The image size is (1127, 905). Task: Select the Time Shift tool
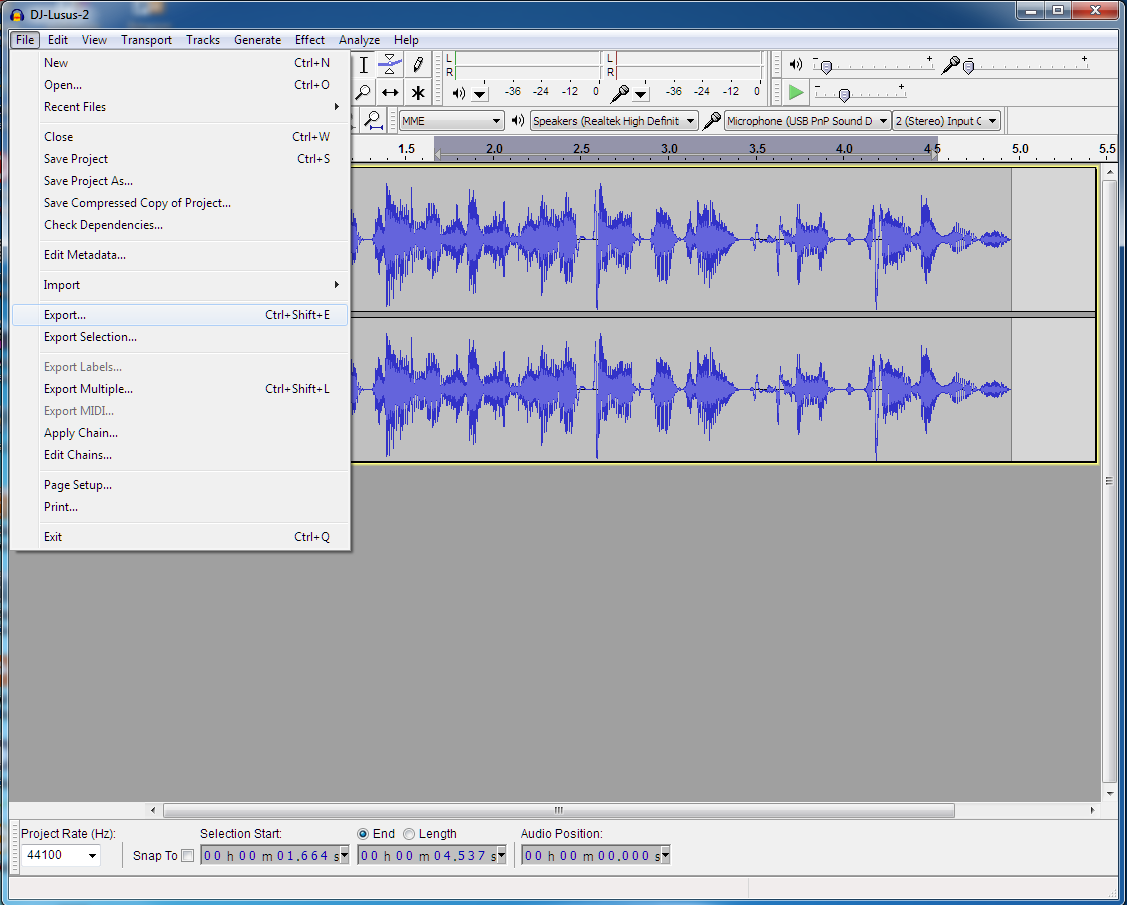click(390, 92)
